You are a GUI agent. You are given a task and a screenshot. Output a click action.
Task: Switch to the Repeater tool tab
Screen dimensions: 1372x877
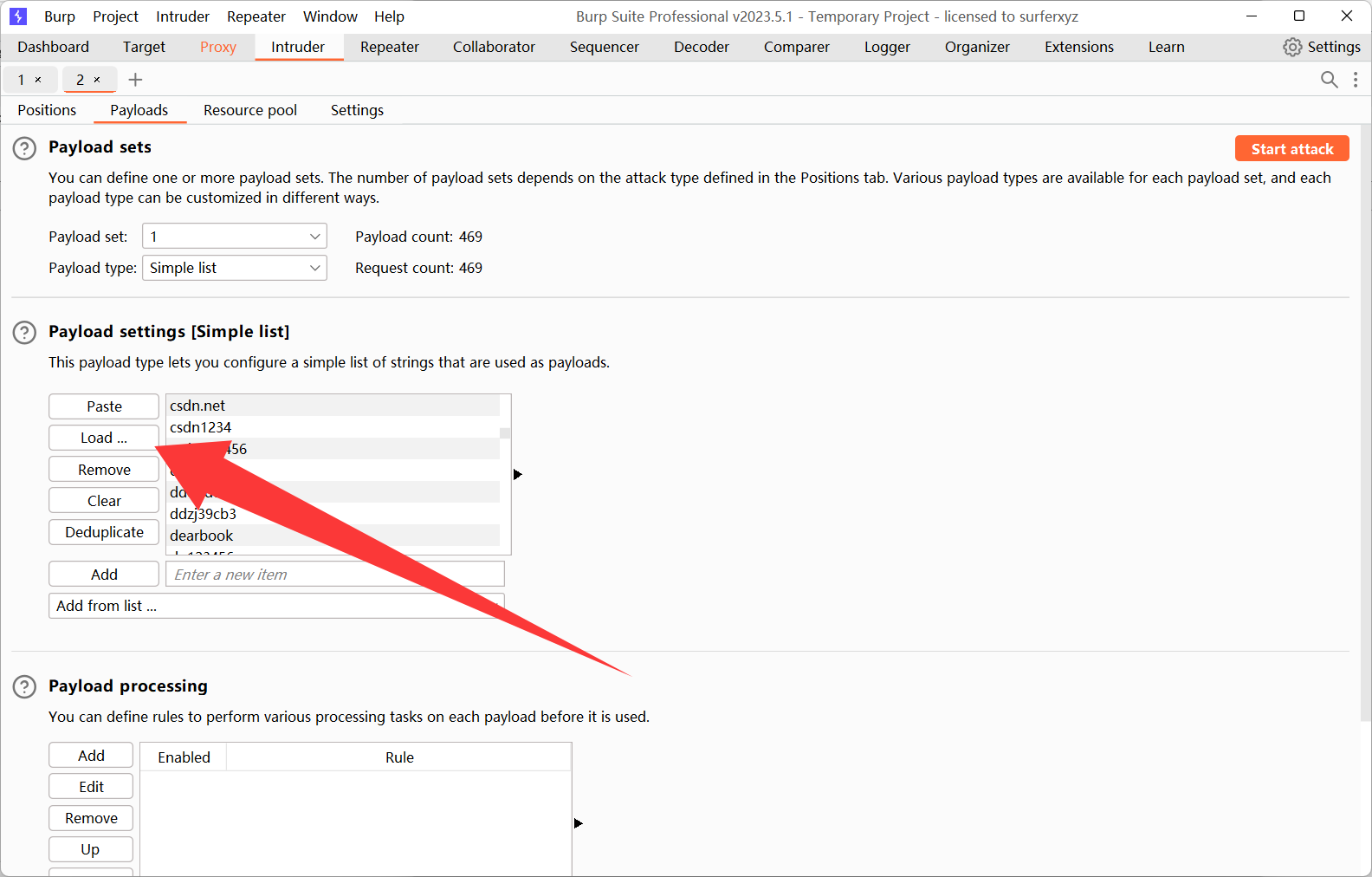(x=390, y=47)
